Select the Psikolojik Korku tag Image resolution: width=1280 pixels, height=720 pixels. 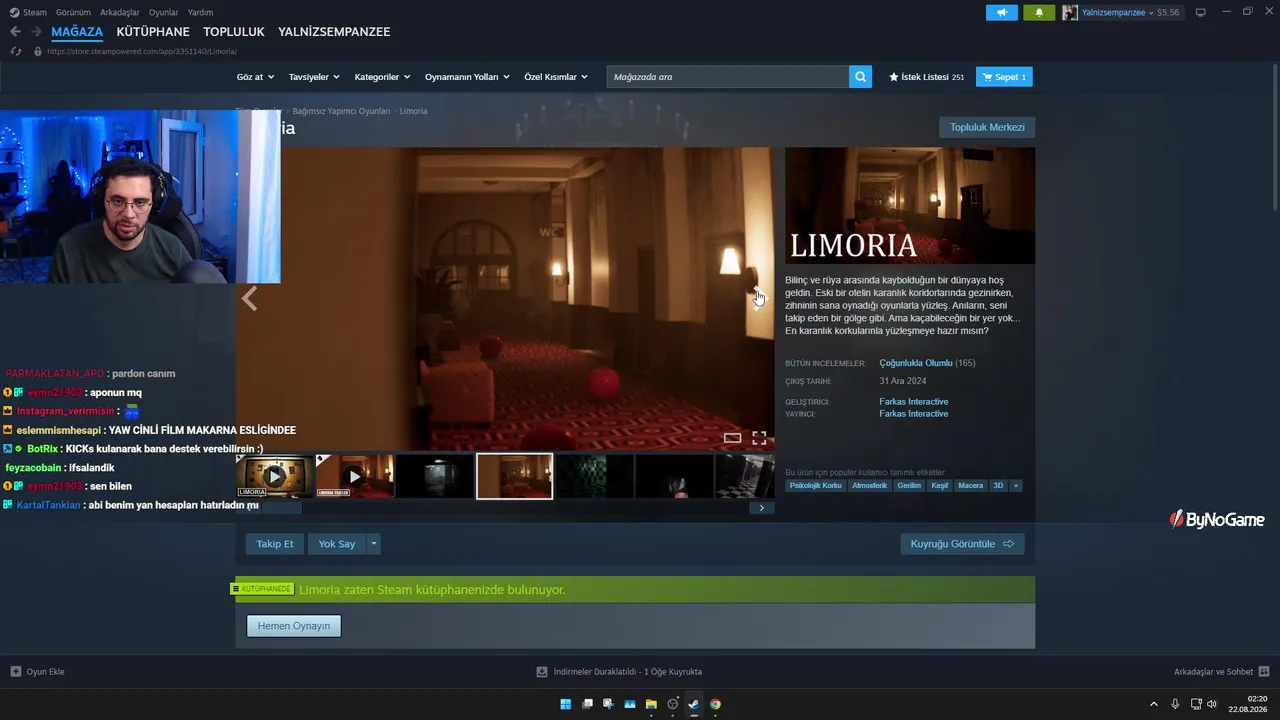click(x=815, y=486)
